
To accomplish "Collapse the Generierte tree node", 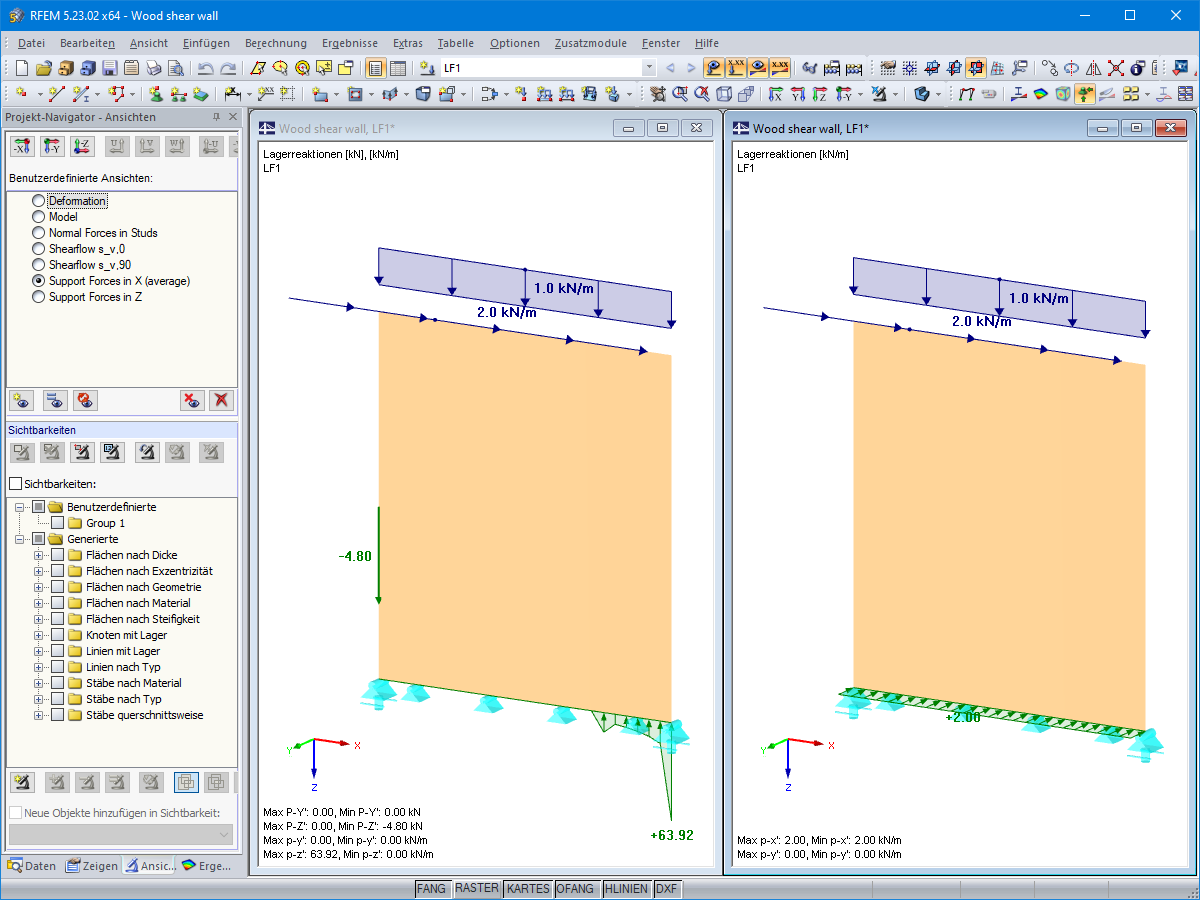I will (20, 539).
